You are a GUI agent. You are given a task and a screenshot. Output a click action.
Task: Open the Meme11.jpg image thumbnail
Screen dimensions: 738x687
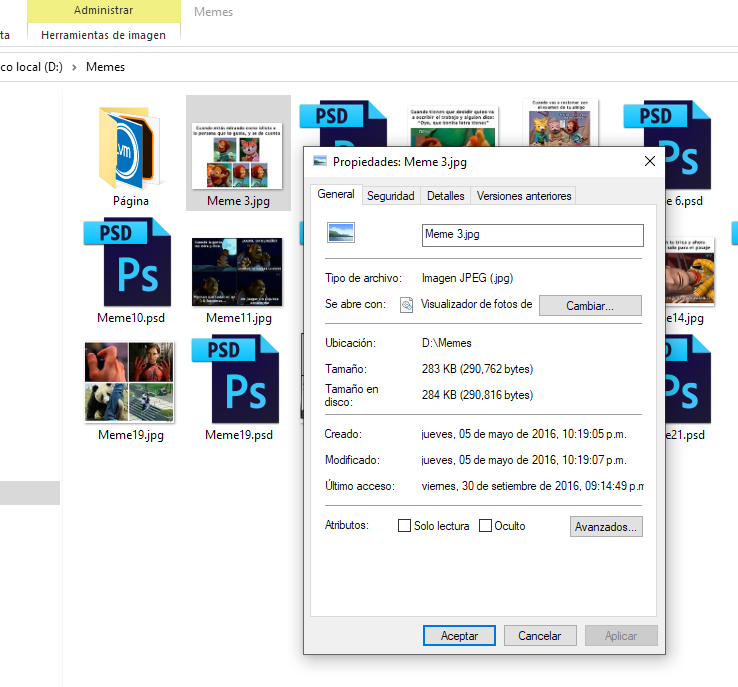point(238,271)
